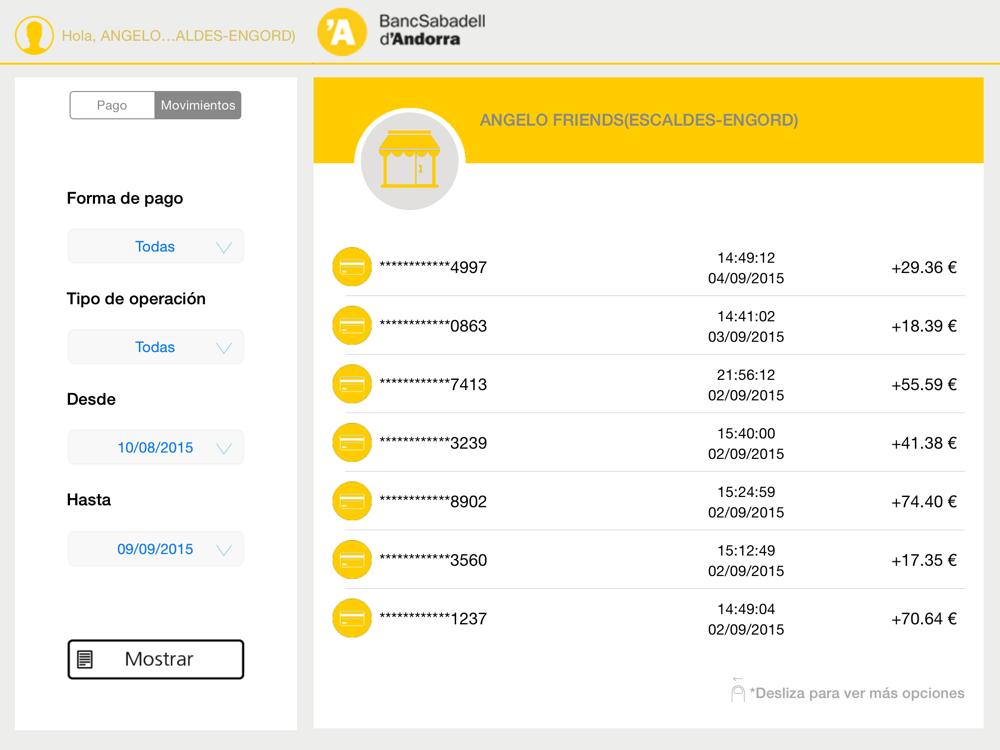Image resolution: width=1000 pixels, height=750 pixels.
Task: Tap merchant name ANGELO FRIENDS(ESCALDES-ENGORD)
Action: [x=639, y=120]
